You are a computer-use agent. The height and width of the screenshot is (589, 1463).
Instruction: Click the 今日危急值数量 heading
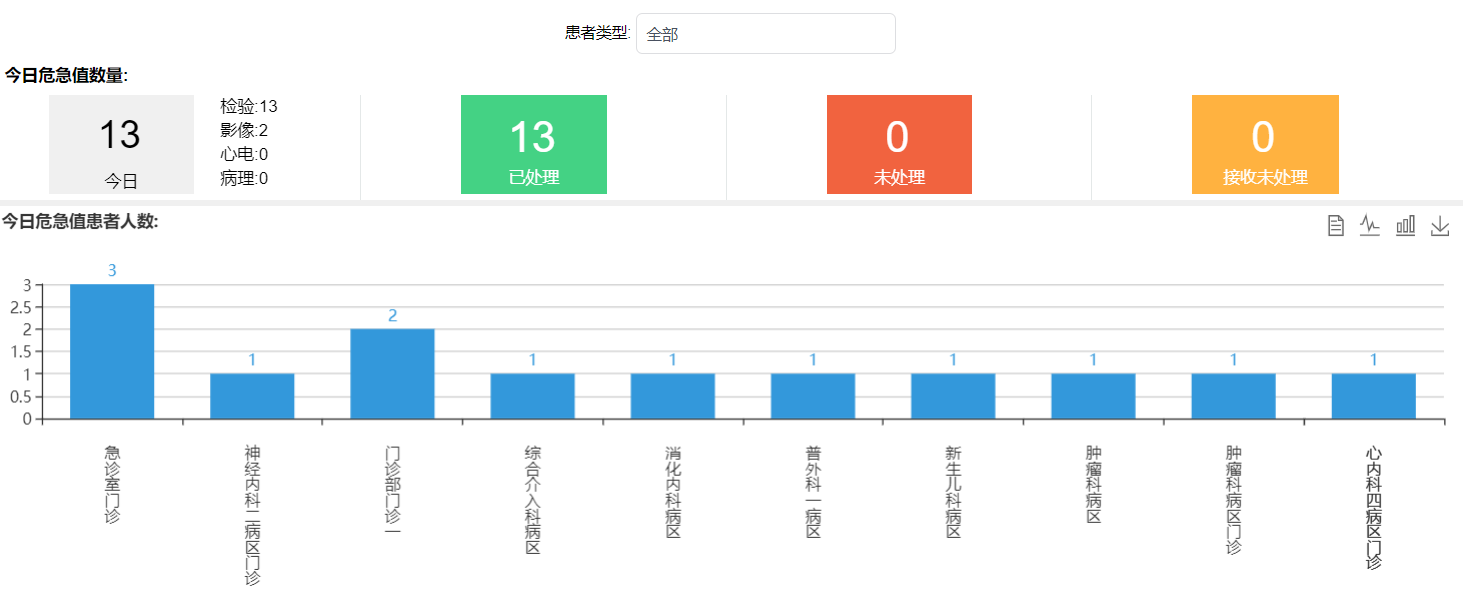point(66,75)
